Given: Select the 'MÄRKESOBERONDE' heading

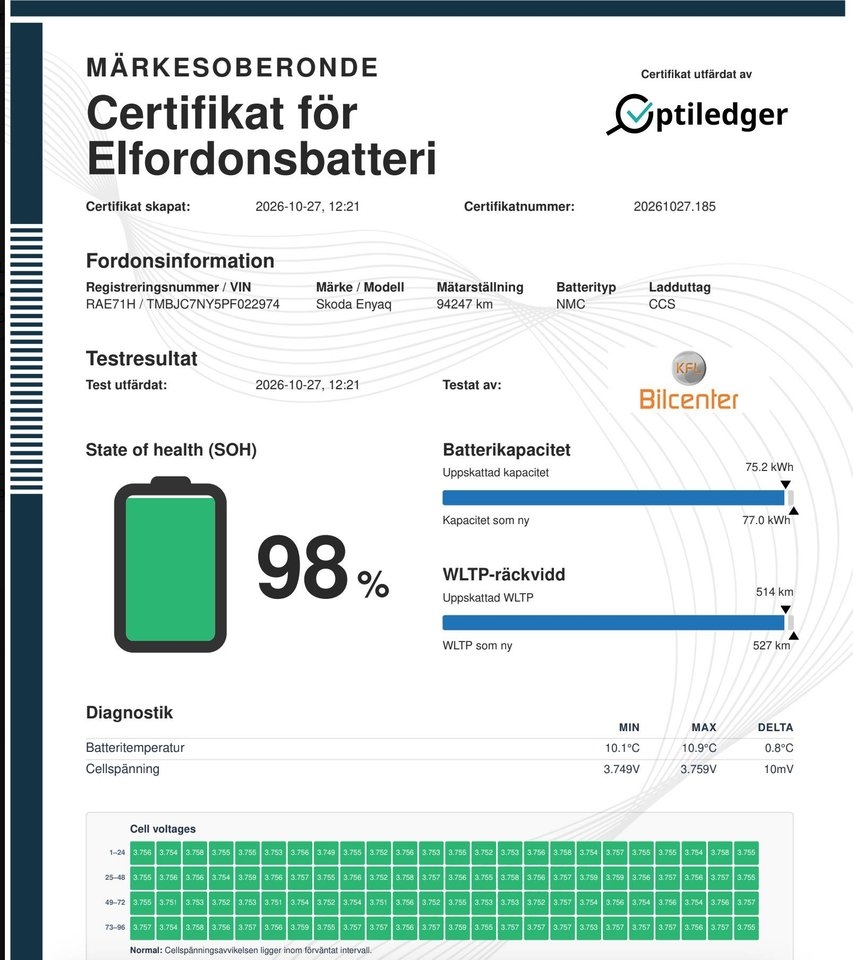Looking at the screenshot, I should click(x=232, y=67).
